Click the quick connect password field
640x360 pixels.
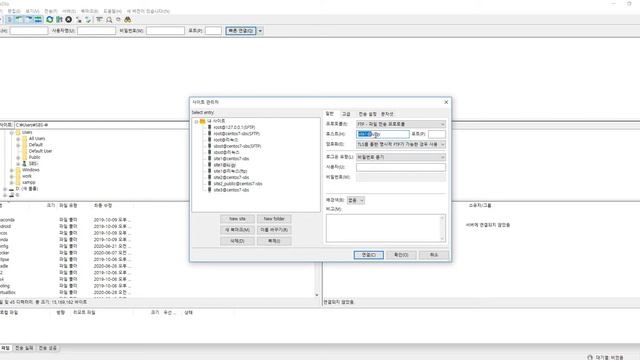coord(165,31)
